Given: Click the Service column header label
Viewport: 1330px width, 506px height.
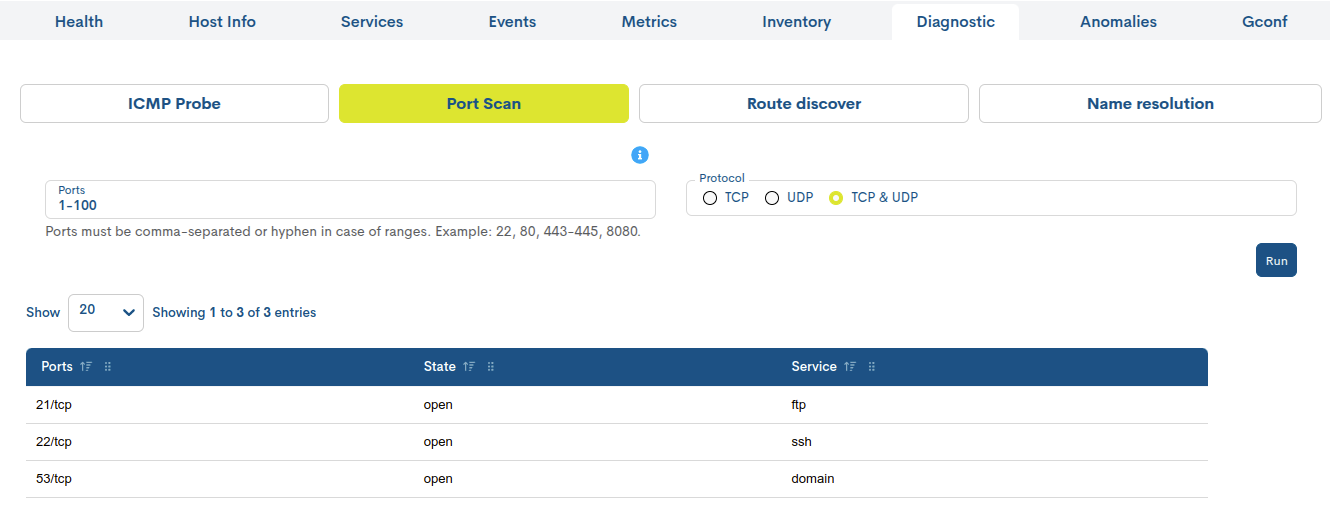Looking at the screenshot, I should [x=814, y=367].
